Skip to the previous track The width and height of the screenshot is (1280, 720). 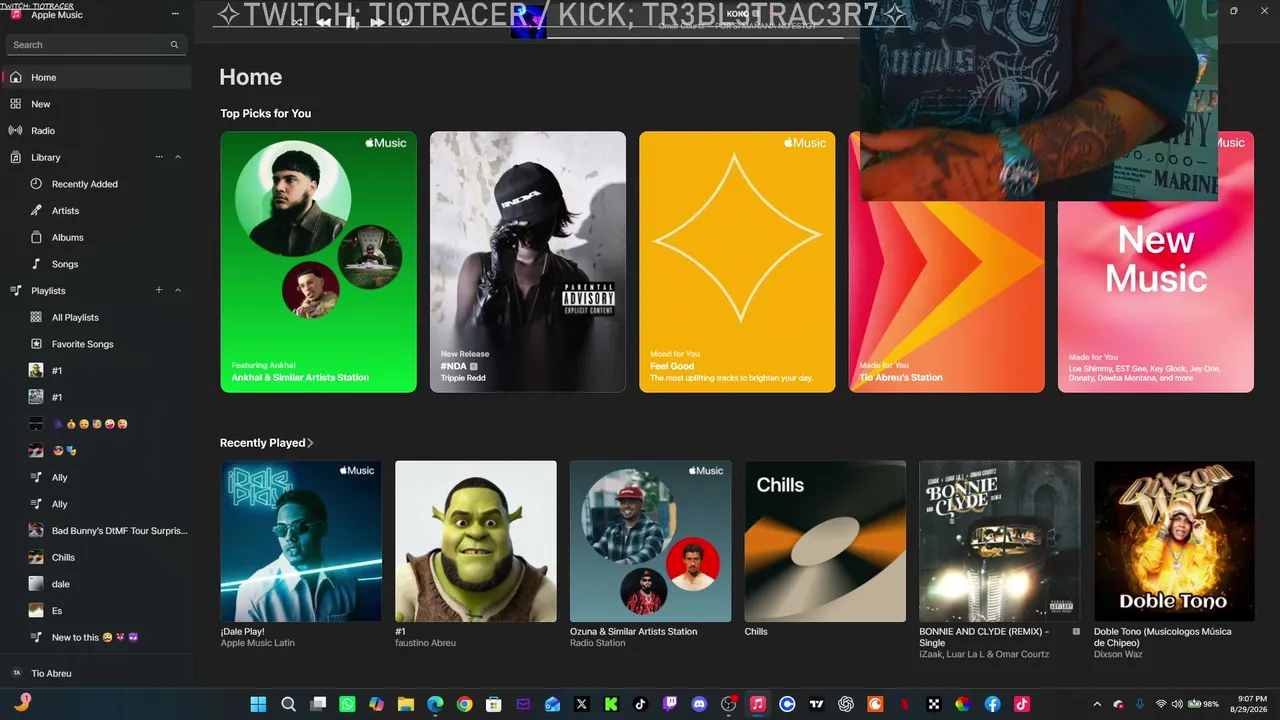[x=324, y=22]
